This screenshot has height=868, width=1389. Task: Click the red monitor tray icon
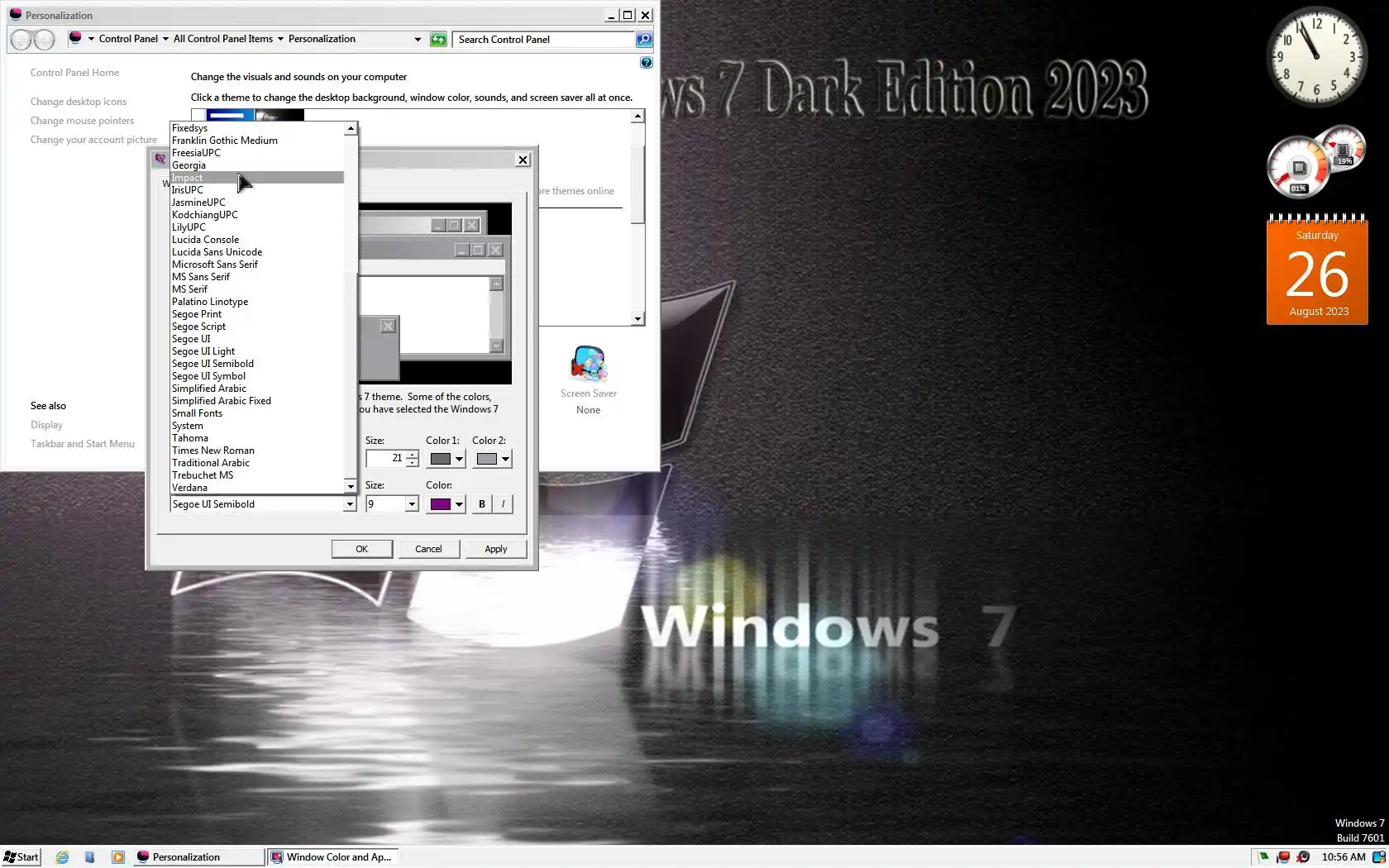1283,857
